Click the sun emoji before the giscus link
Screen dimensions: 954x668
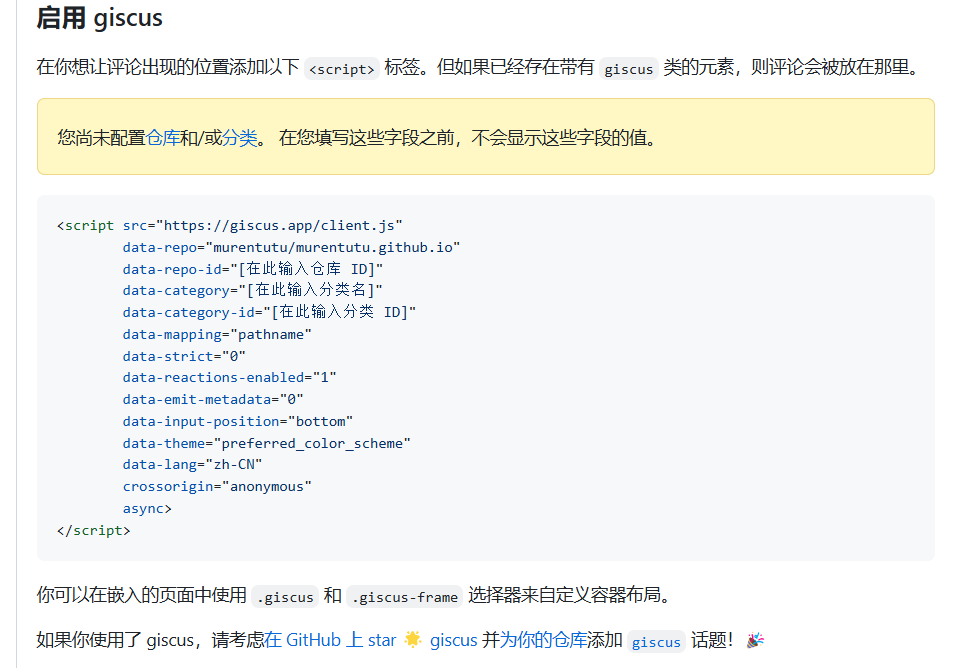pyautogui.click(x=412, y=640)
